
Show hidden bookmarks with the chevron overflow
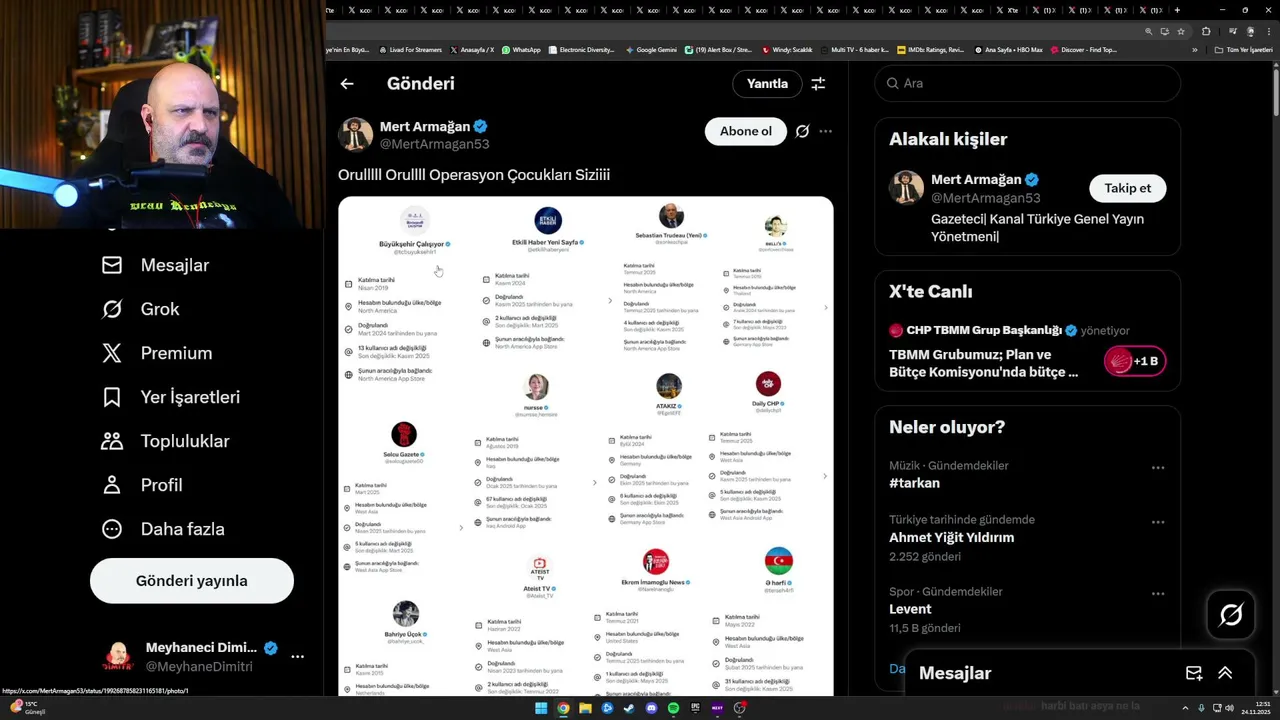click(x=1194, y=50)
